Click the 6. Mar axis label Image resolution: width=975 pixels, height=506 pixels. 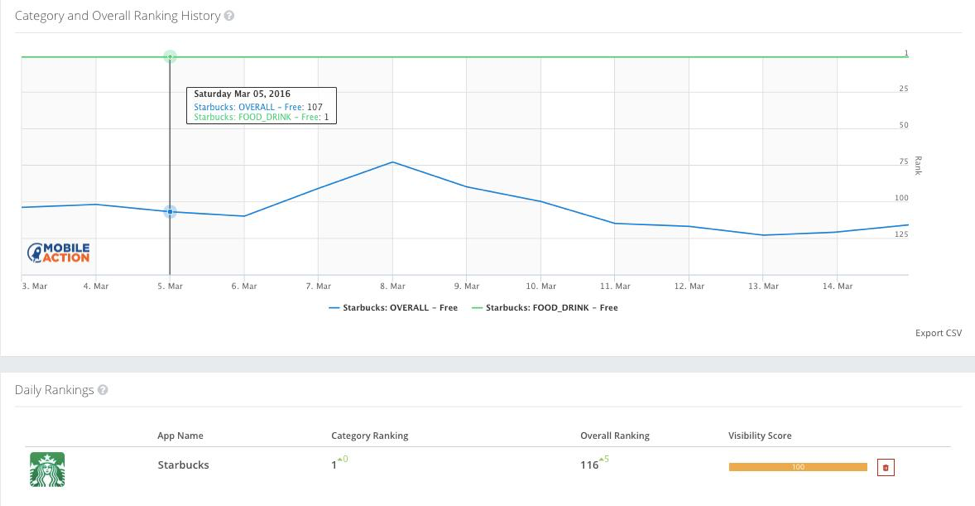[244, 287]
